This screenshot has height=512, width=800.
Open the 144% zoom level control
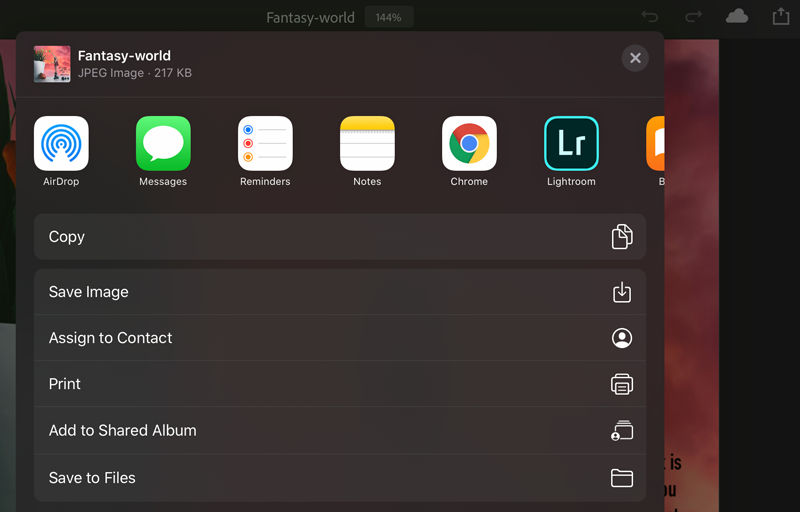389,17
